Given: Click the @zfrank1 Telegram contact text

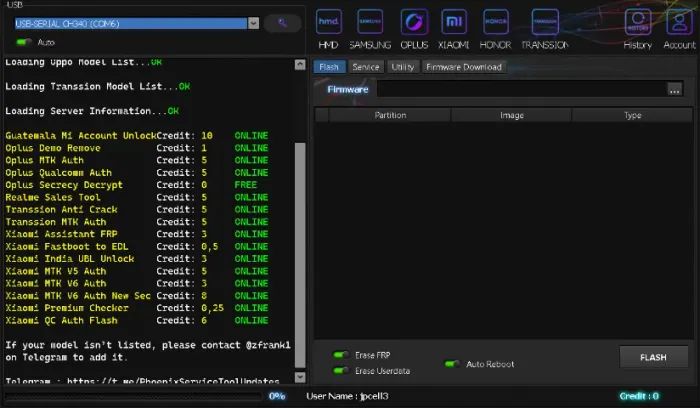Looking at the screenshot, I should point(268,345).
